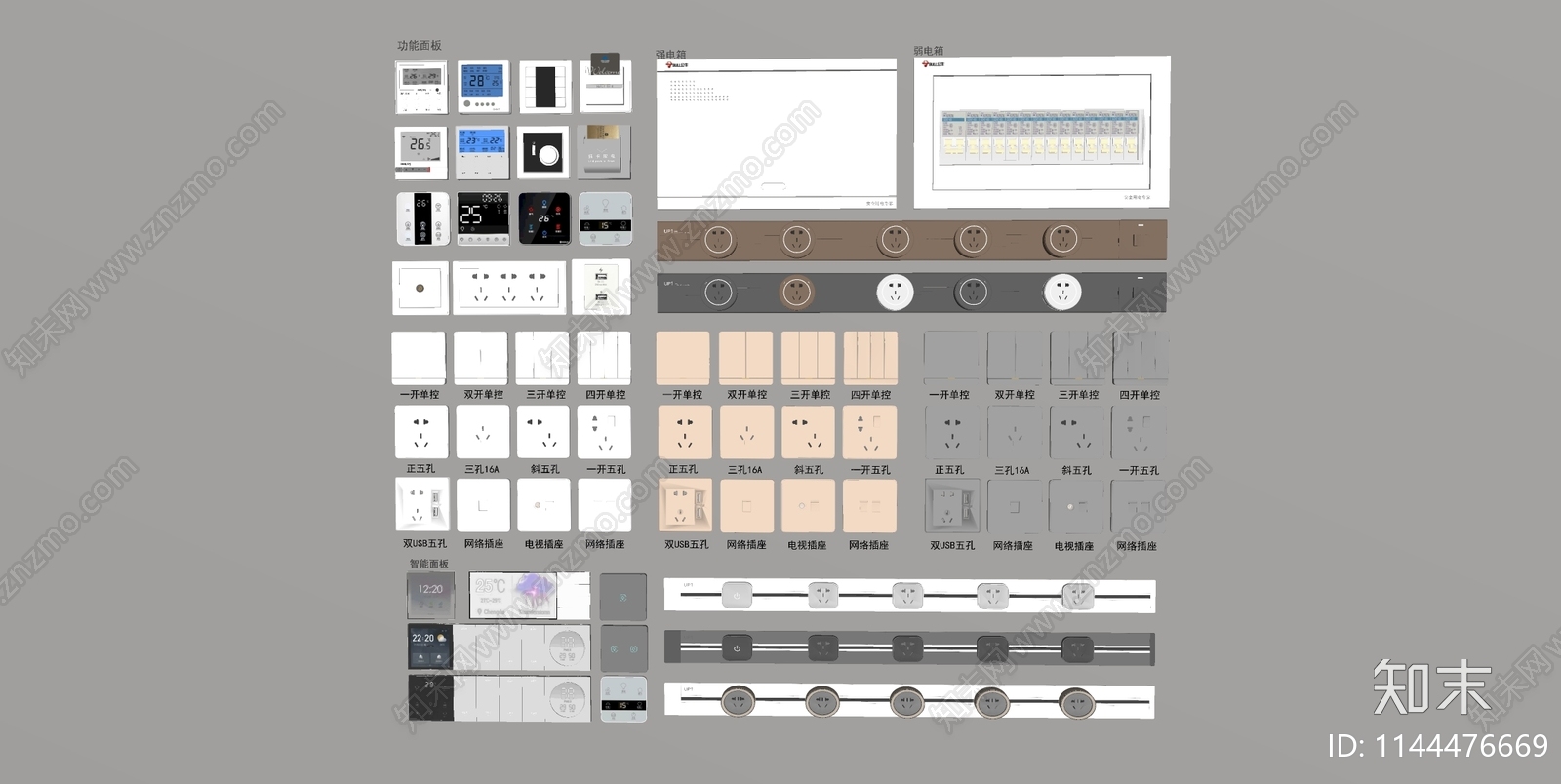
Task: Pick the beige 一开五孔 socket
Action: (870, 432)
